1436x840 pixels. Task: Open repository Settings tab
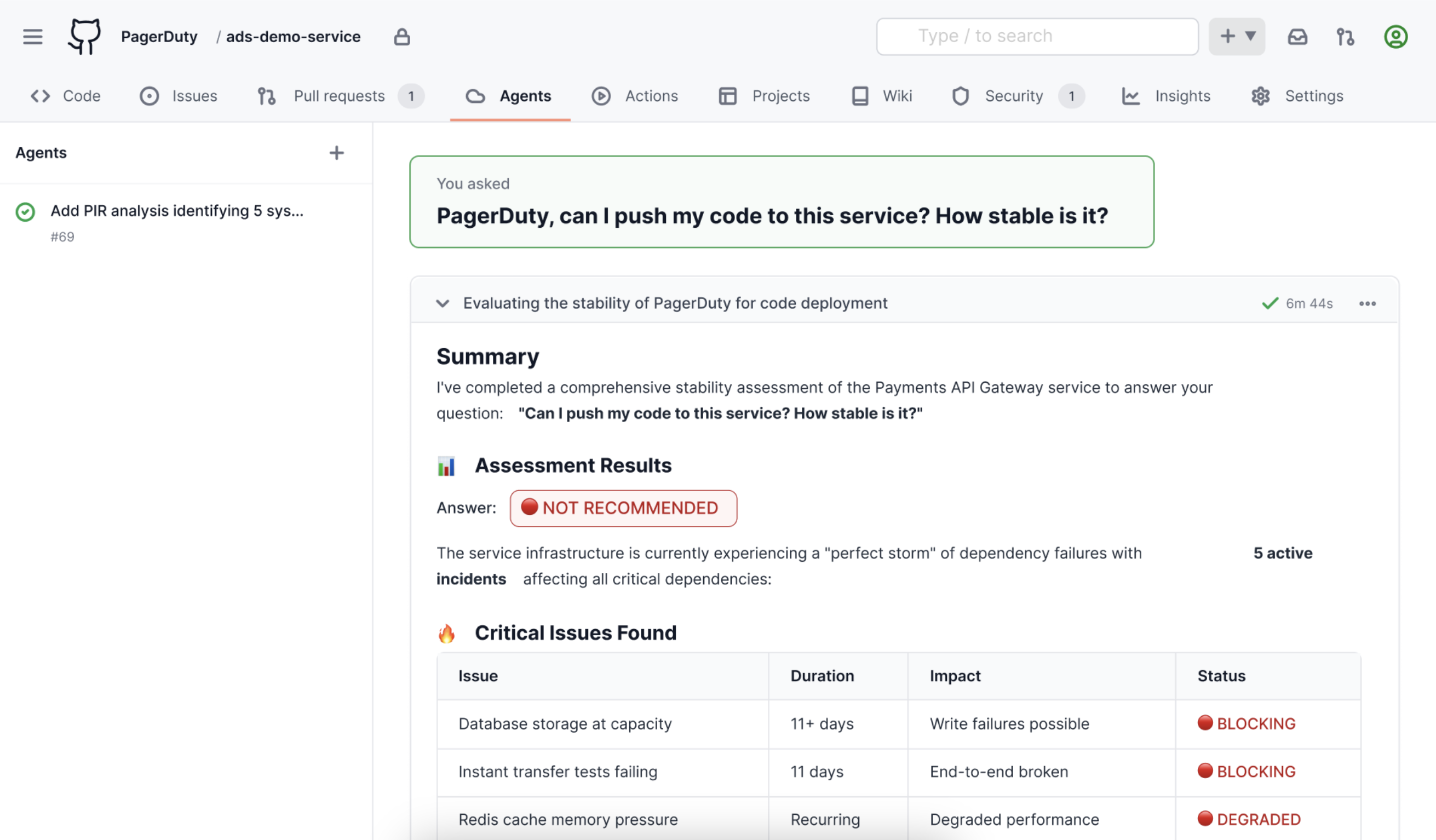click(1297, 96)
